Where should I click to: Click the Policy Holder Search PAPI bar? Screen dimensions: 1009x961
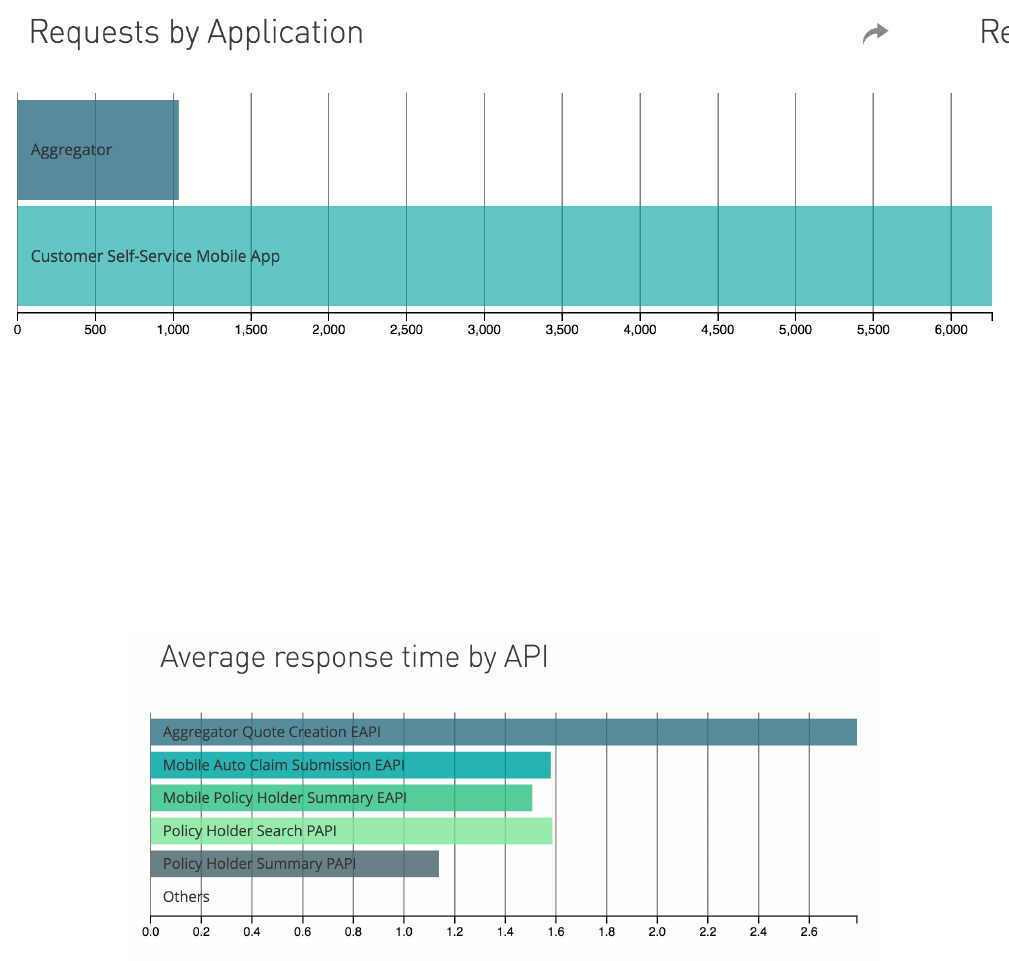(351, 831)
